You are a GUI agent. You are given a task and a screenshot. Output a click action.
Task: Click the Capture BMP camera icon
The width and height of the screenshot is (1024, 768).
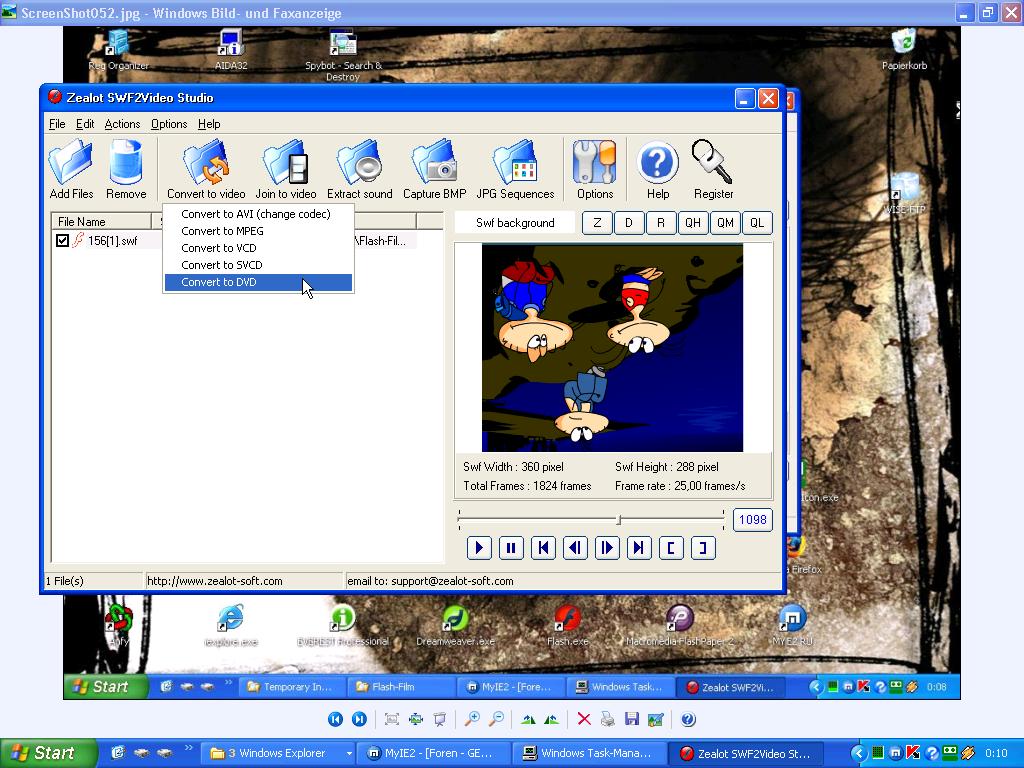point(434,162)
